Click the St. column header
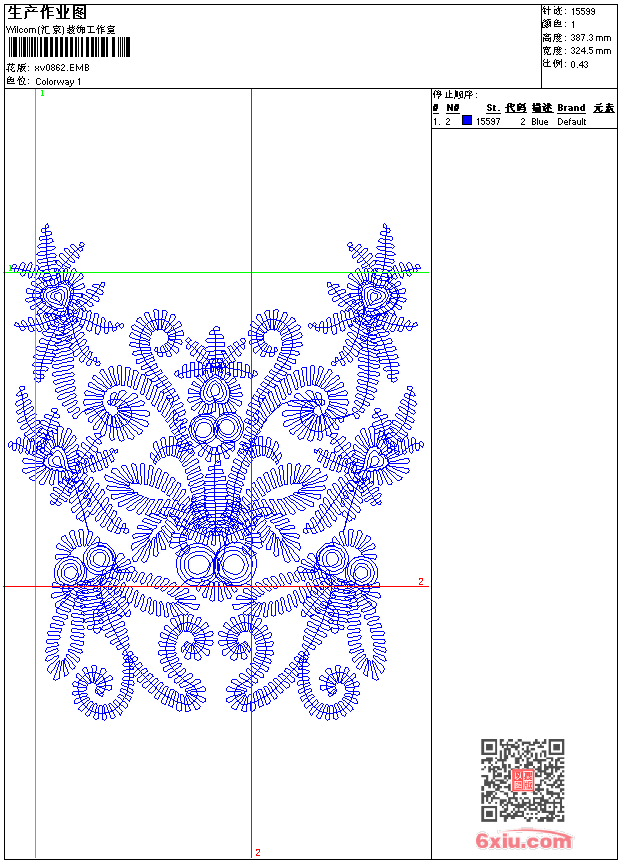 point(493,108)
